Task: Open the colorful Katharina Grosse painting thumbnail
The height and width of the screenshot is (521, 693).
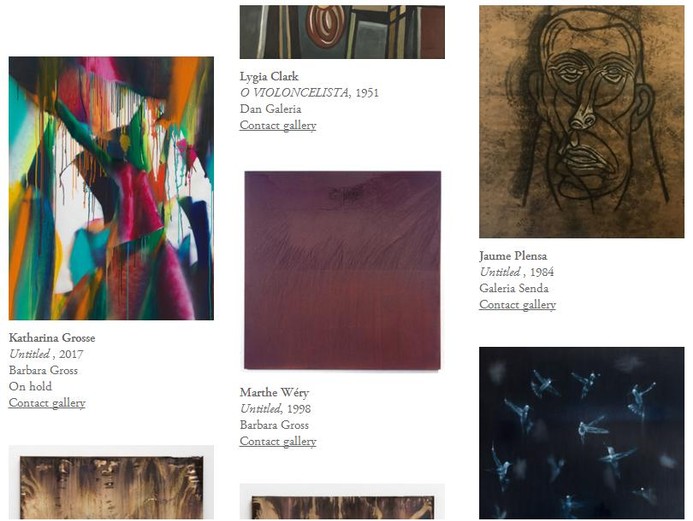Action: [x=111, y=188]
